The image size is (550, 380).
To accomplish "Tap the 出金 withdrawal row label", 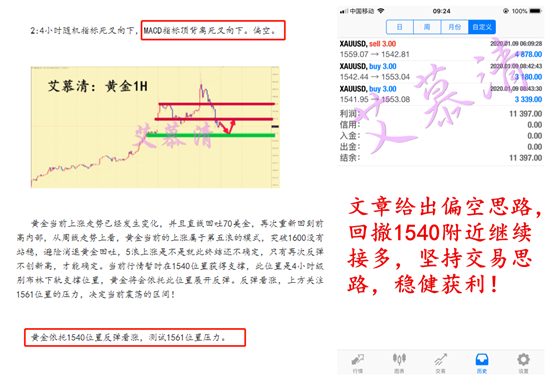I will (349, 147).
